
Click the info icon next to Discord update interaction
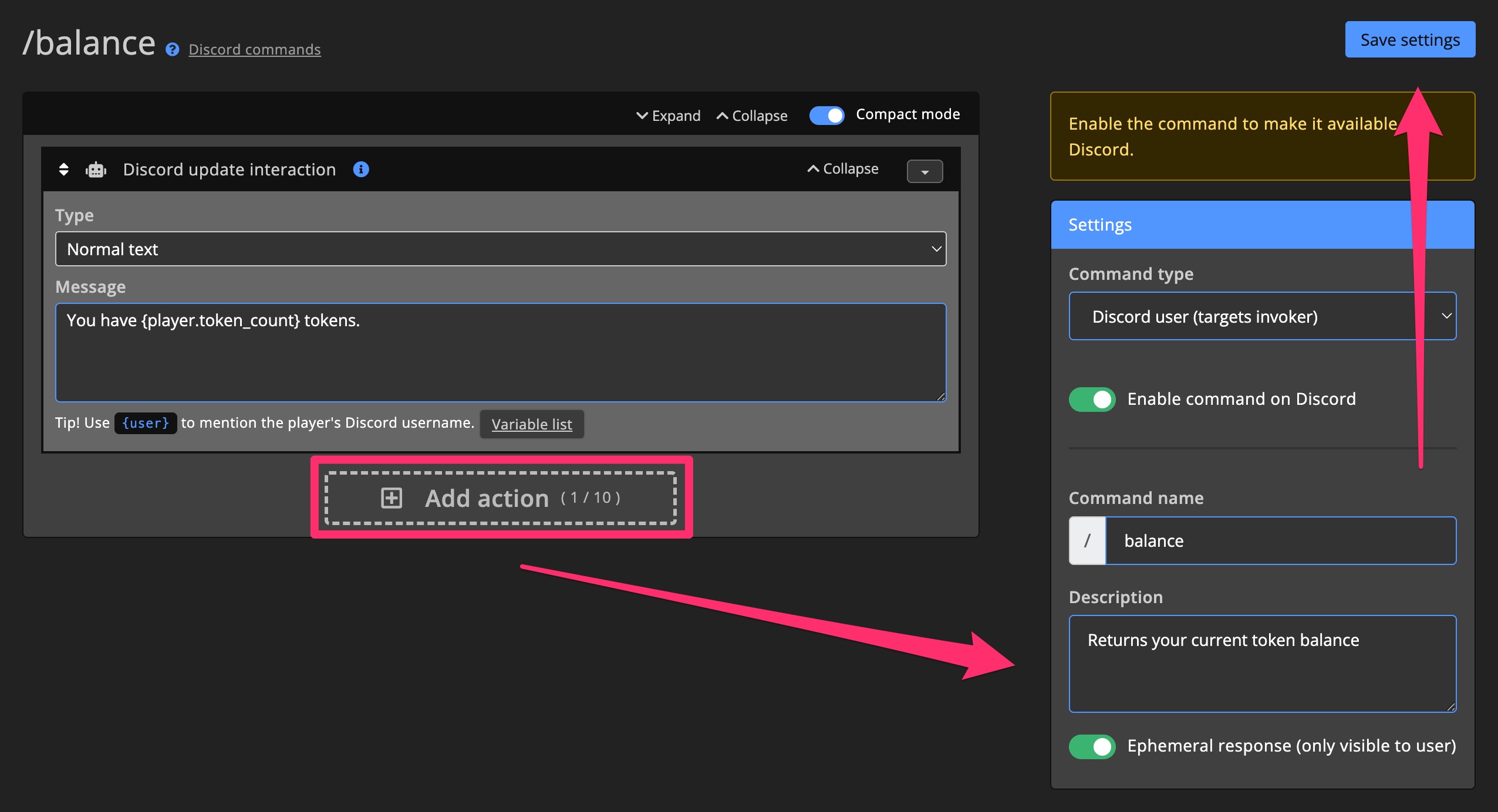click(361, 170)
